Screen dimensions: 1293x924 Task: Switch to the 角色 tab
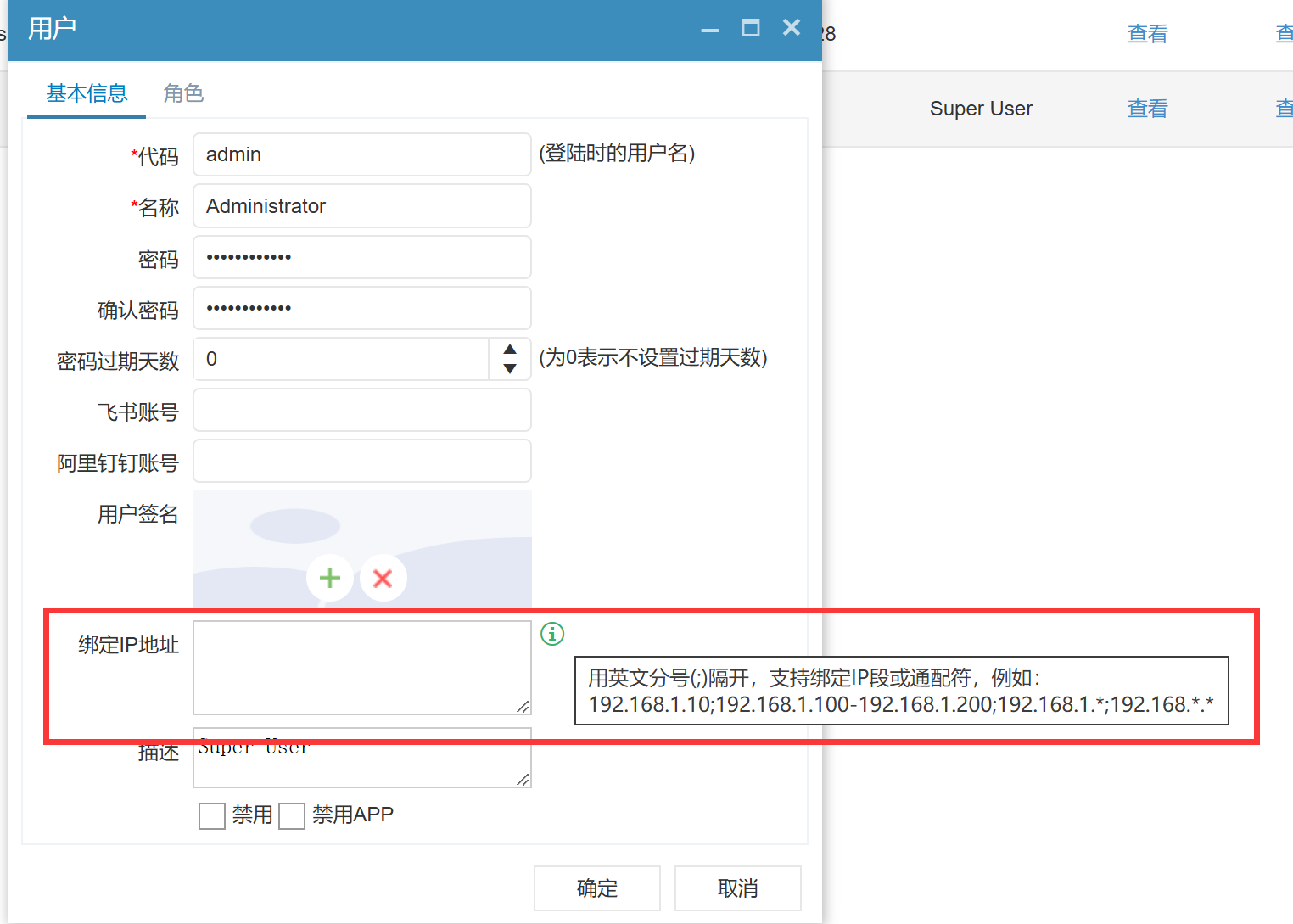[183, 93]
